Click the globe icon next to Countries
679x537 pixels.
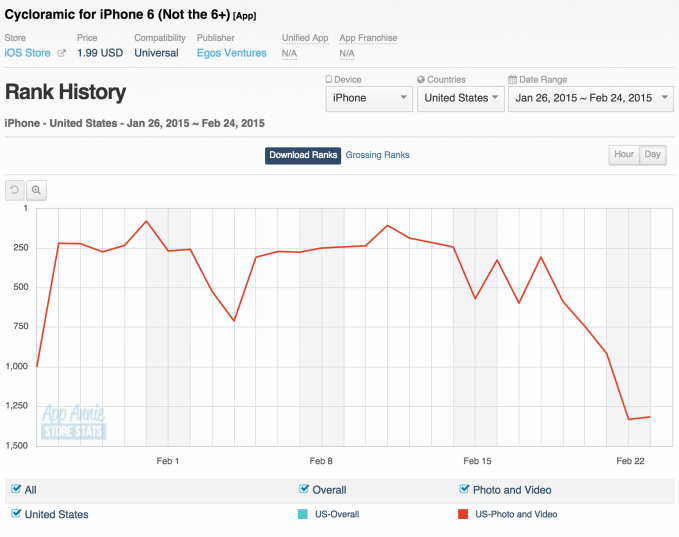click(x=421, y=79)
